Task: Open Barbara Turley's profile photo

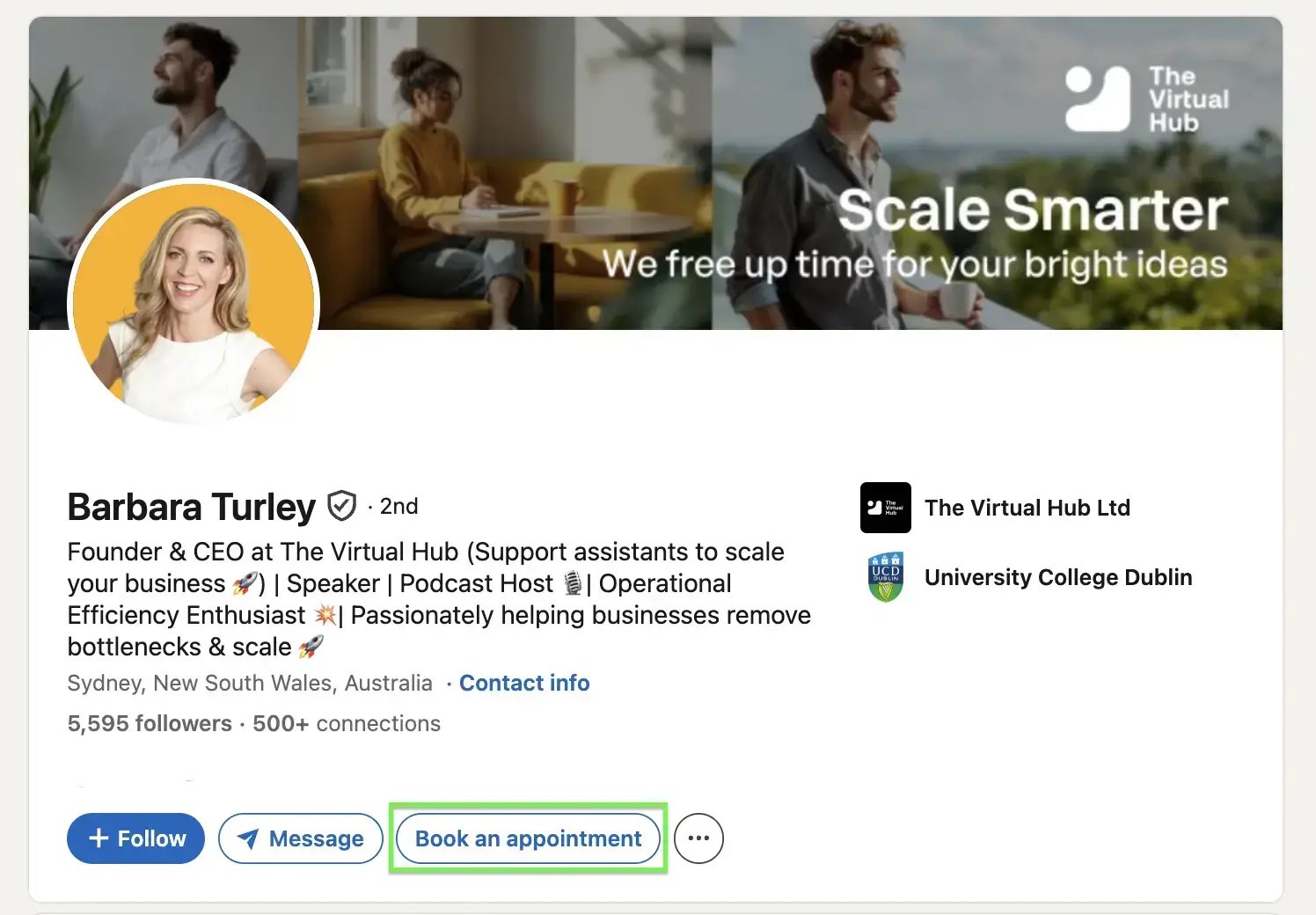Action: point(194,303)
